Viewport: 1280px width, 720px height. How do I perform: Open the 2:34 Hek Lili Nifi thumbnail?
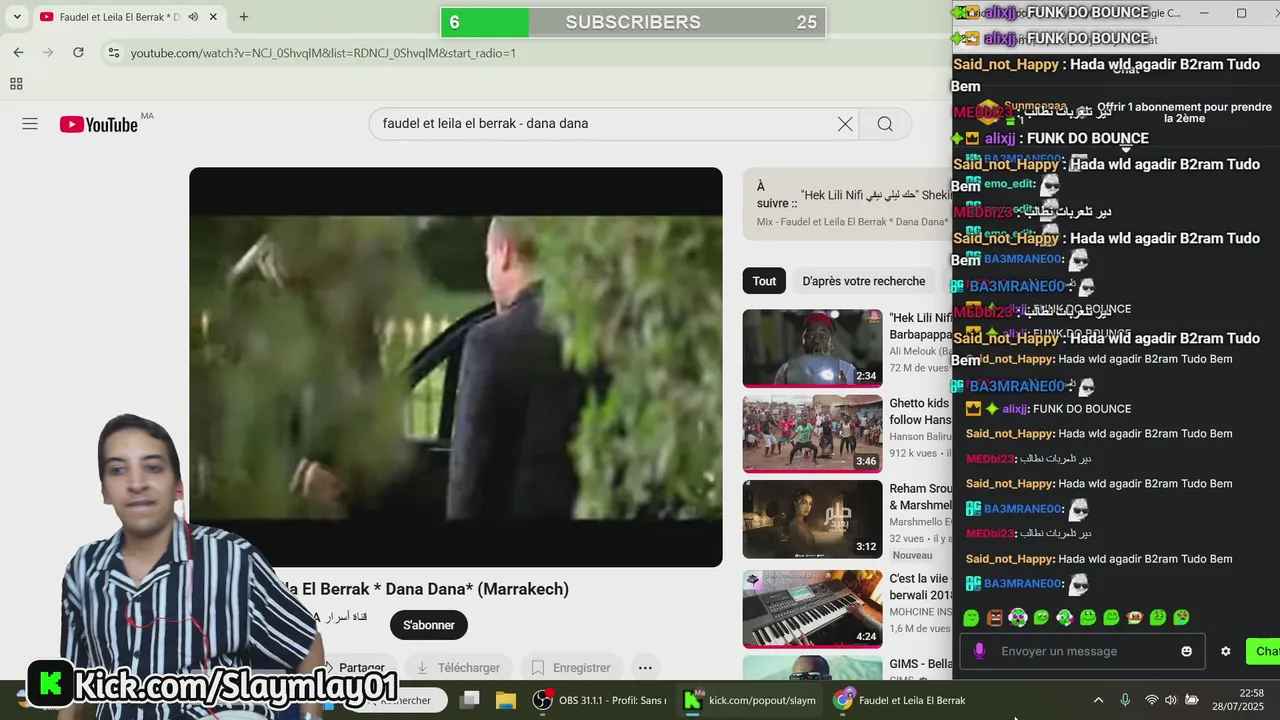[x=812, y=348]
